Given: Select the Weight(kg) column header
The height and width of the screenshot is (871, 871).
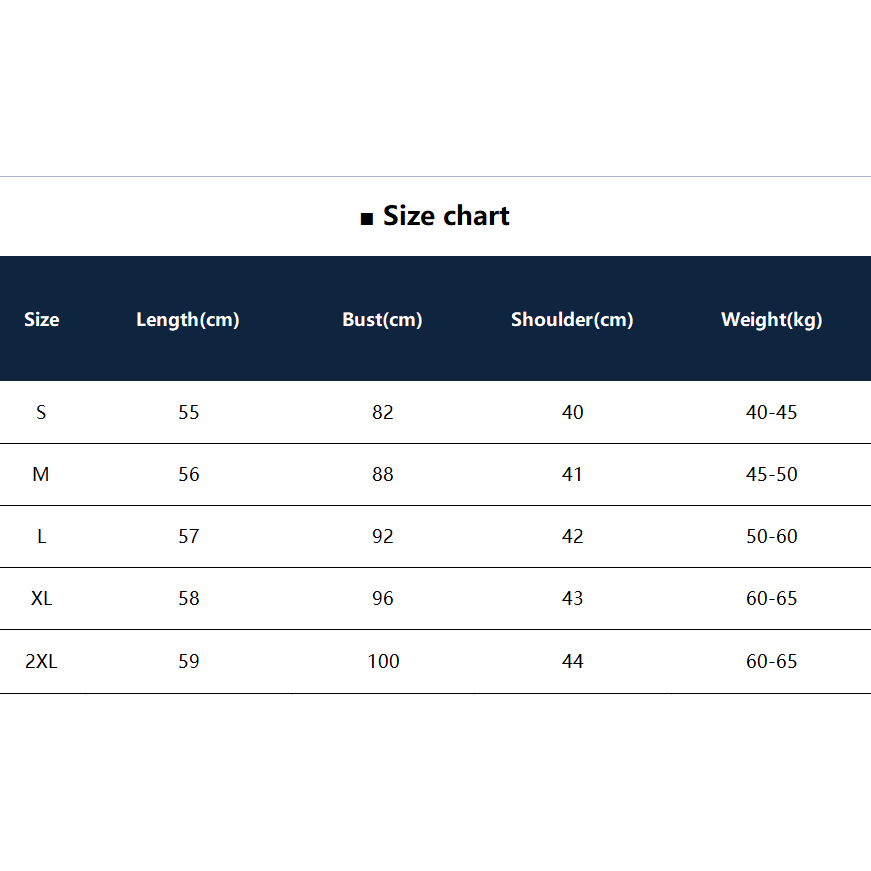Looking at the screenshot, I should pyautogui.click(x=771, y=320).
